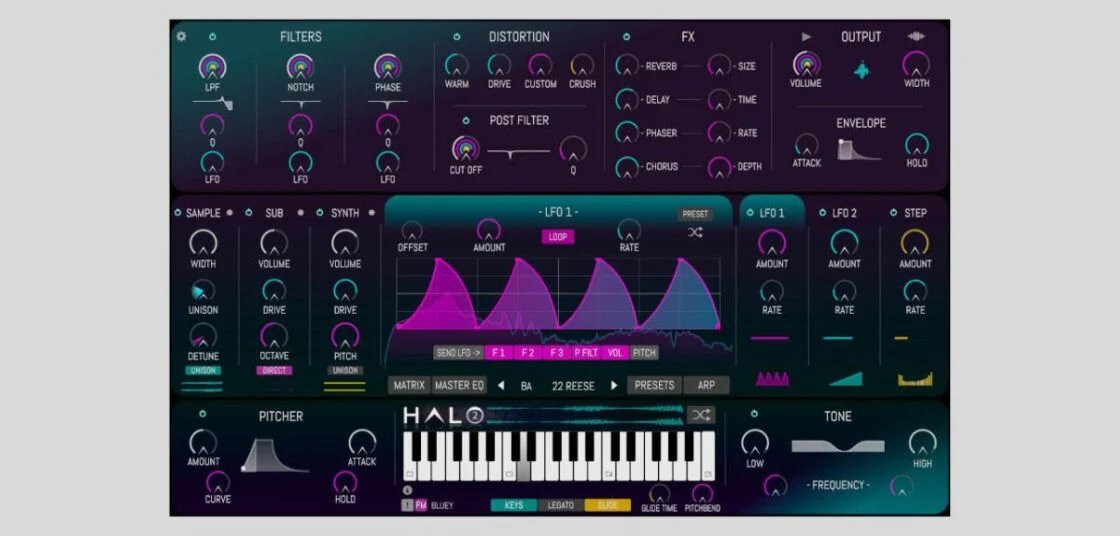
Task: Toggle the Distortion section power dot
Action: tap(457, 37)
